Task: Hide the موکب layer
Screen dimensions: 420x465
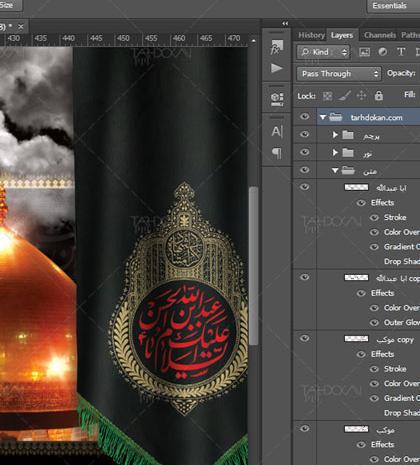Action: (304, 429)
